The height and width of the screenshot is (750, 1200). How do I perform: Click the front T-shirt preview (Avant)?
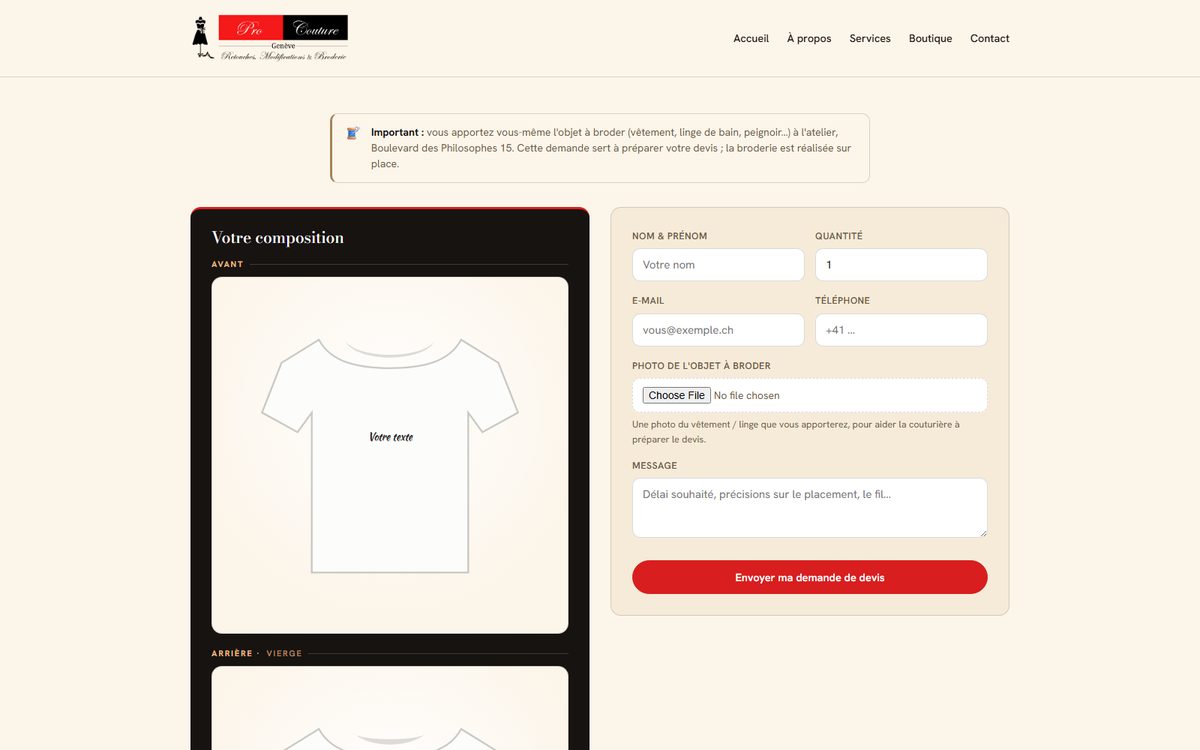click(x=390, y=455)
